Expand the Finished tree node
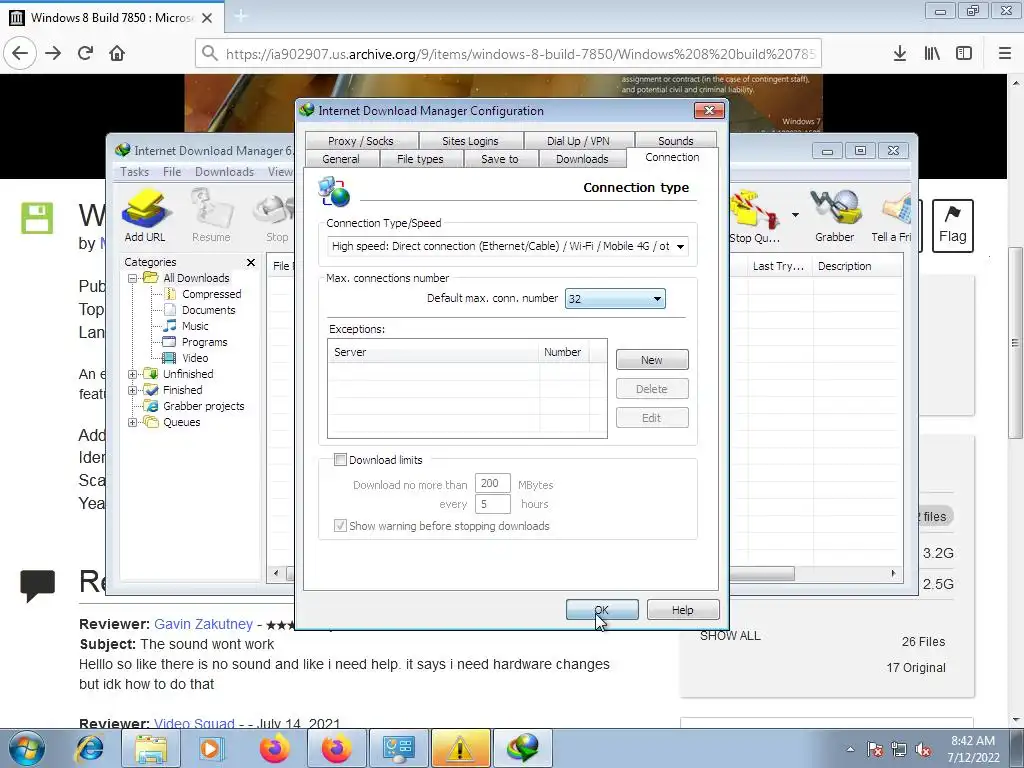 (x=132, y=390)
